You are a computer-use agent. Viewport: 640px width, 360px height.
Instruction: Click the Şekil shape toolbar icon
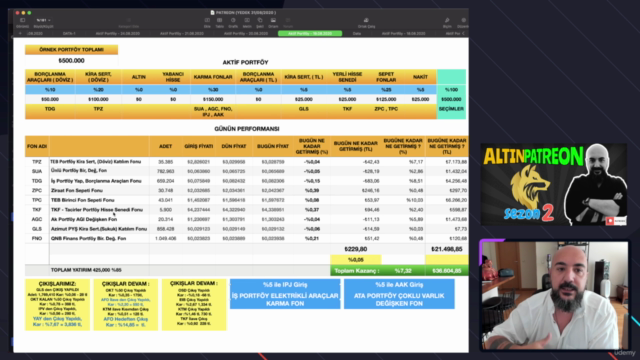tap(260, 20)
